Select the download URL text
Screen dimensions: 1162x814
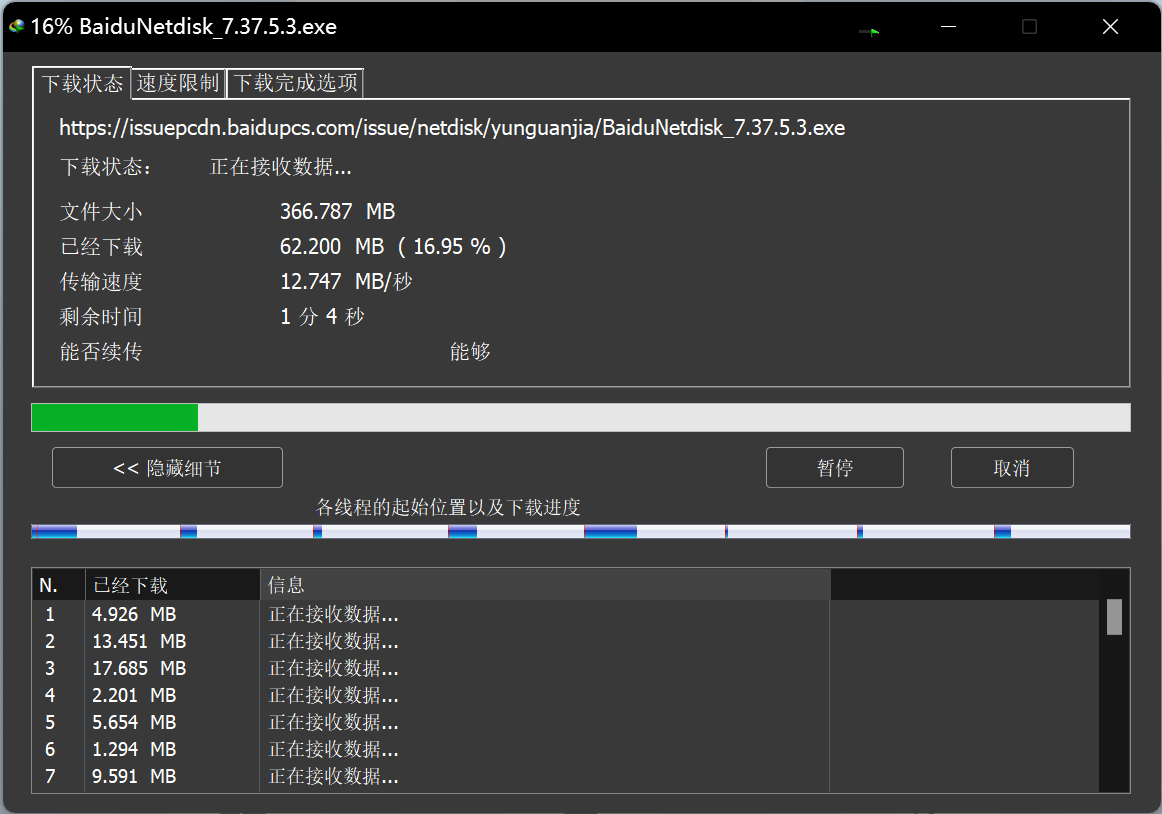tap(452, 128)
